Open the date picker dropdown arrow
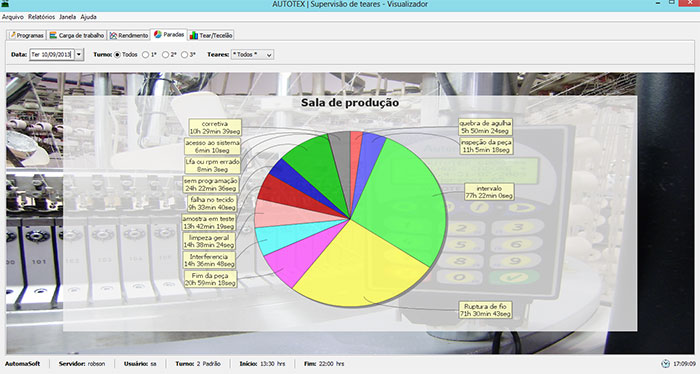700x374 pixels. coord(79,54)
